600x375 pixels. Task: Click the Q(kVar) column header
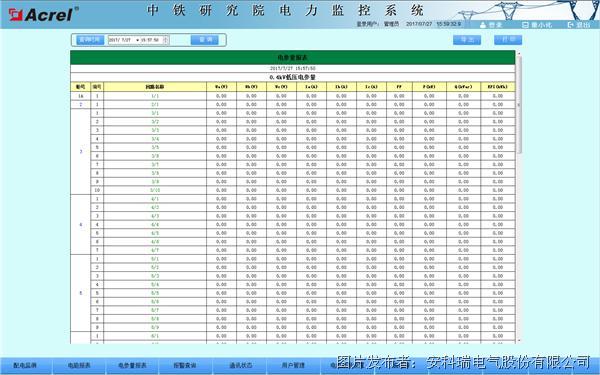click(463, 87)
